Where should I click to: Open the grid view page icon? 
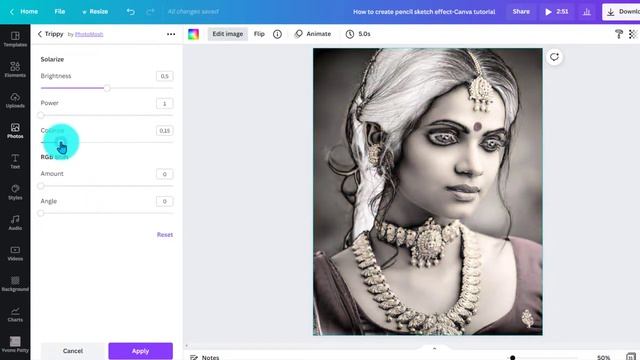point(631,357)
